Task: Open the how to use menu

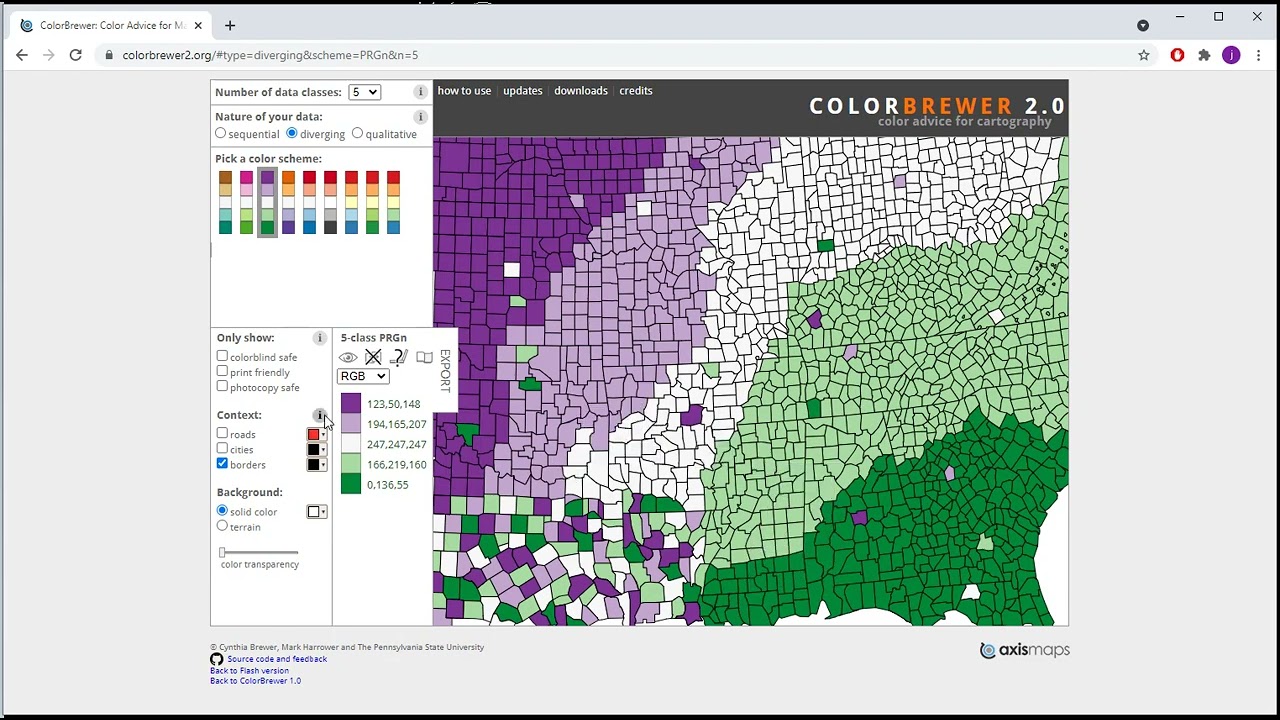Action: pyautogui.click(x=464, y=91)
